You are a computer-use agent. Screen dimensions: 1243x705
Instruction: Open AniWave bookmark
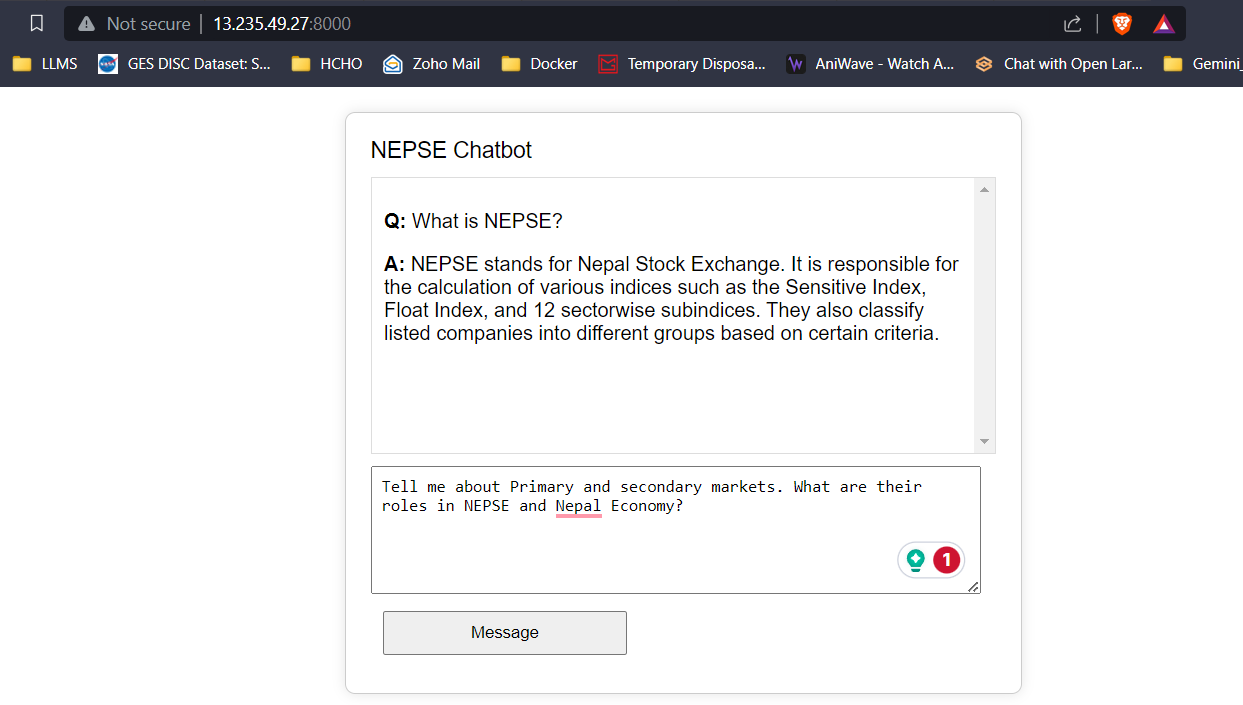(x=870, y=64)
